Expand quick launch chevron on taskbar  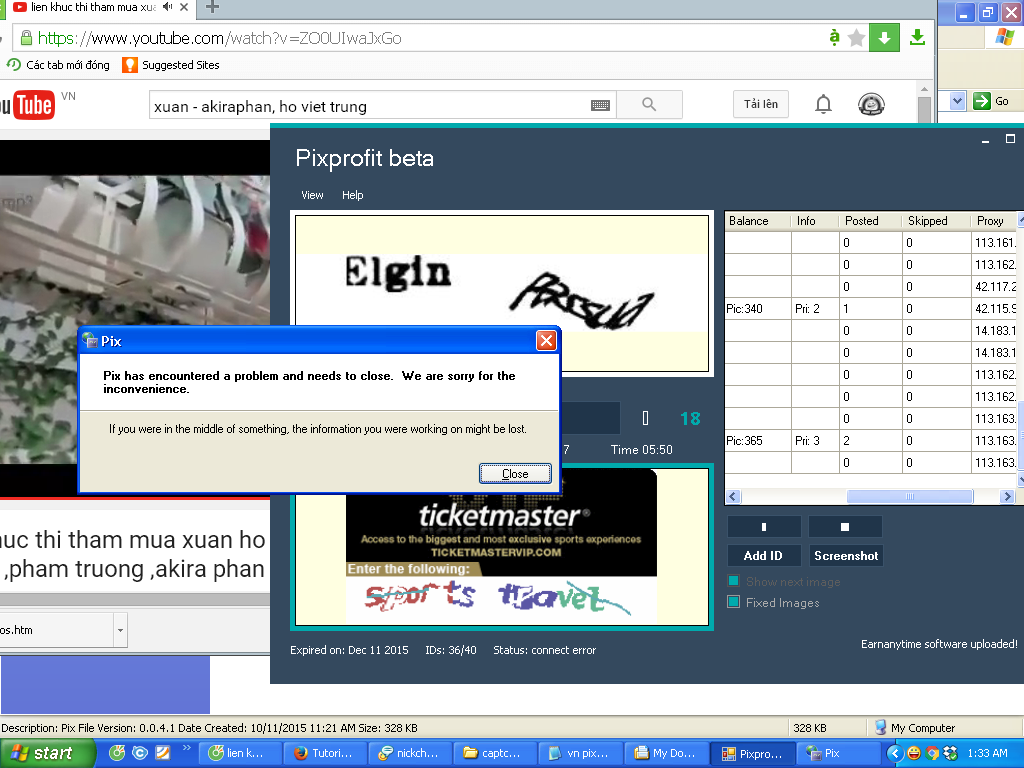(186, 748)
